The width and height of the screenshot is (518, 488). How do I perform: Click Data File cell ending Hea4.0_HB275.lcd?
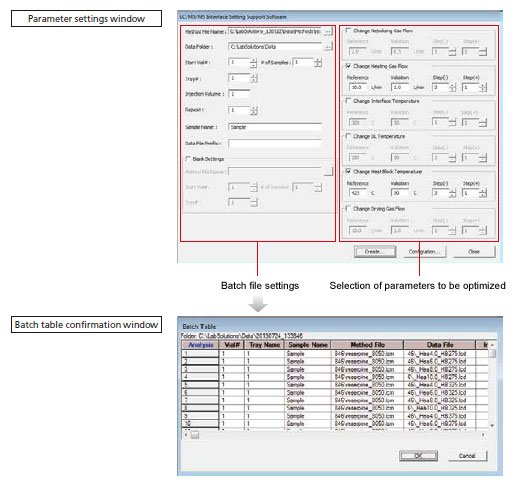pyautogui.click(x=440, y=353)
